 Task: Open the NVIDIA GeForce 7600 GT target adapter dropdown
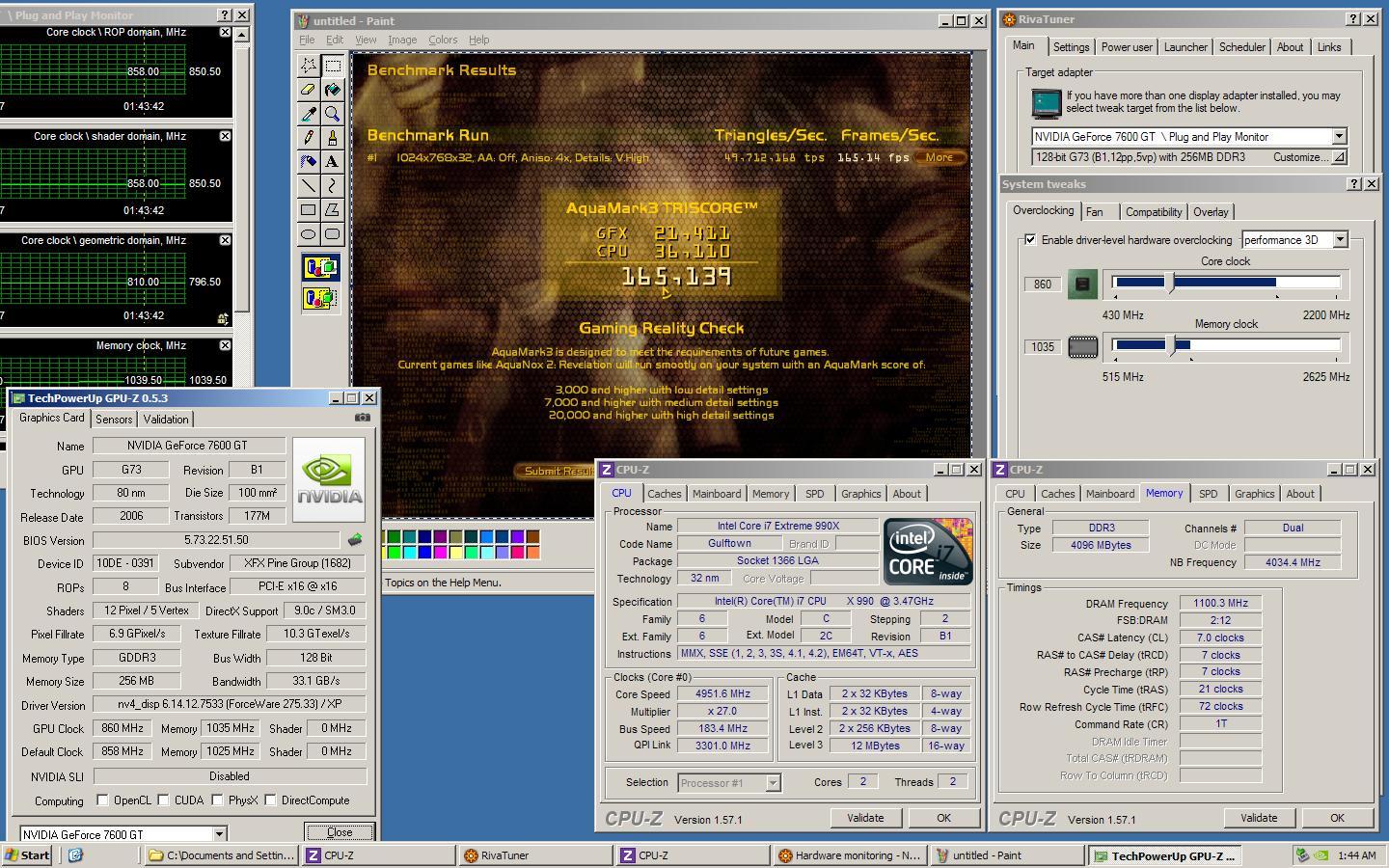point(1339,137)
